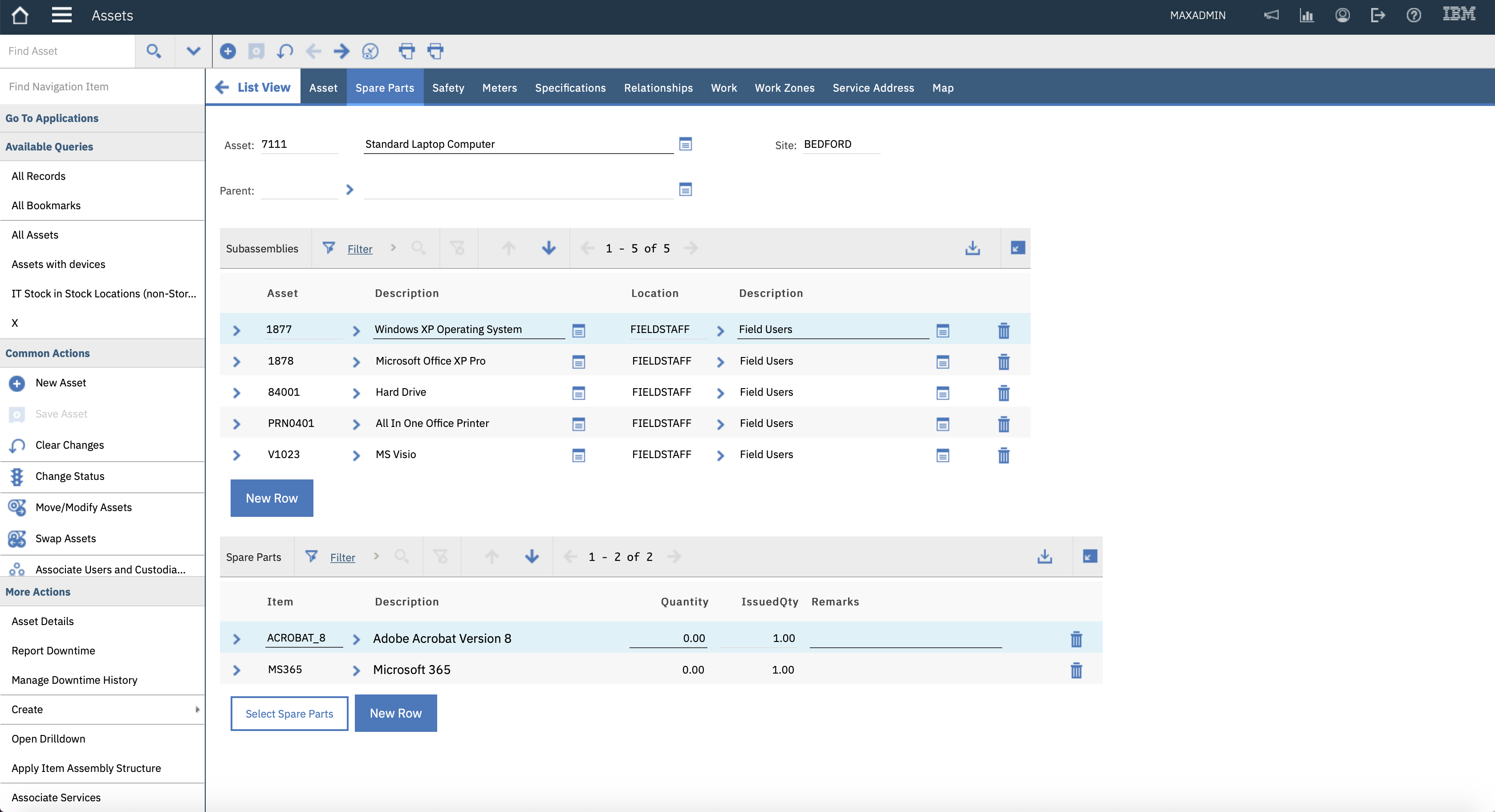Open the hamburger navigation menu

[61, 16]
